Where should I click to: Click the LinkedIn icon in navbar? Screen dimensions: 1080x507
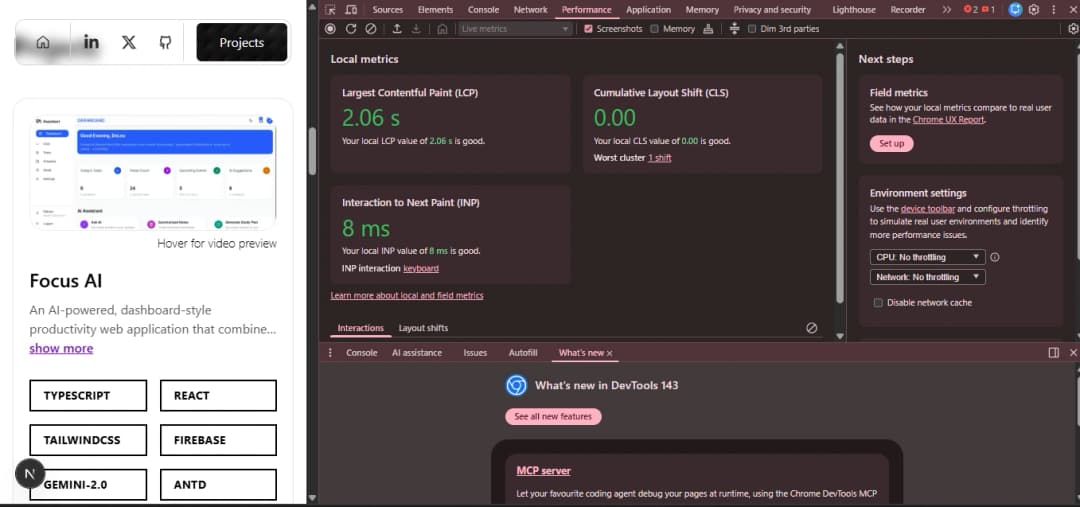click(91, 42)
